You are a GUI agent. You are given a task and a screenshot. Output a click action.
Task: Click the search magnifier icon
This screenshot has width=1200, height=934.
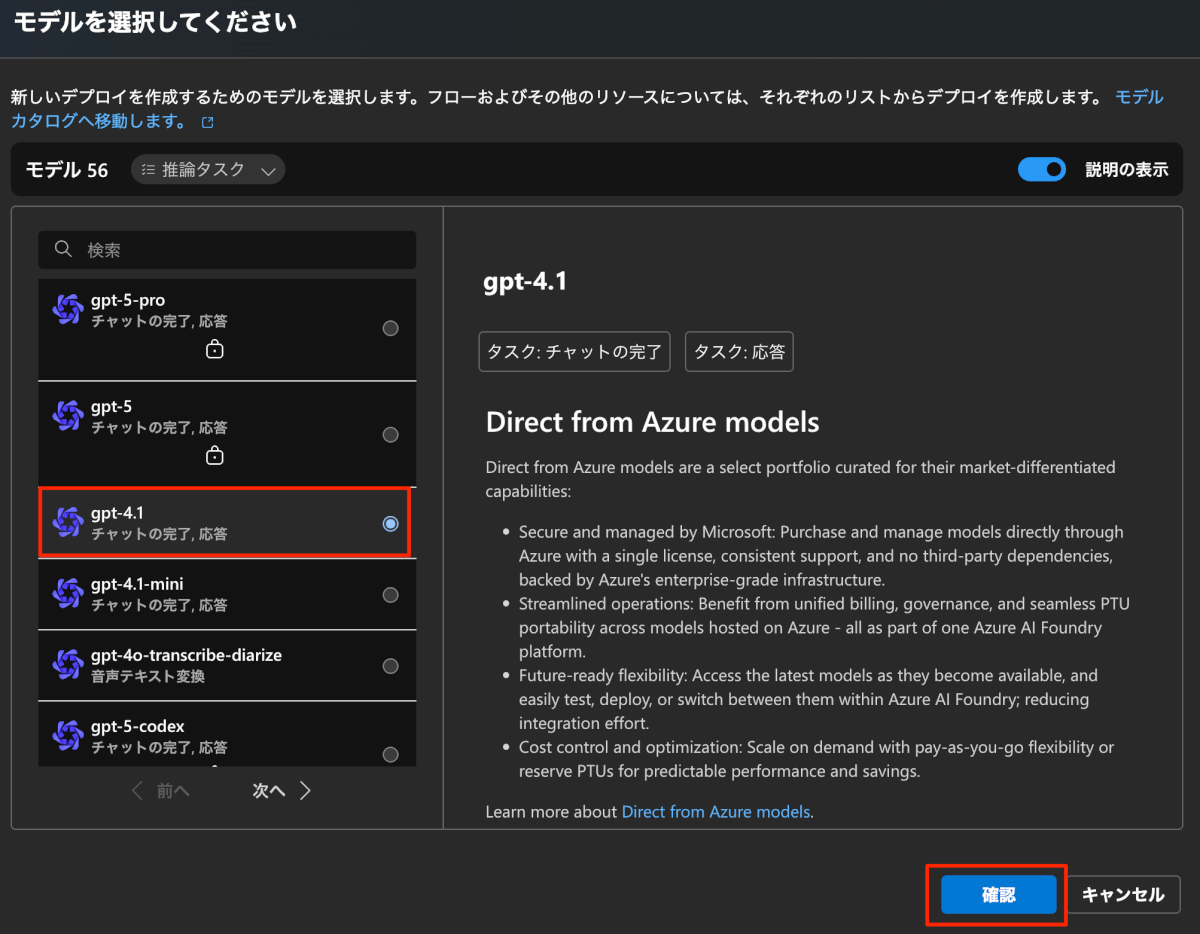click(x=63, y=249)
